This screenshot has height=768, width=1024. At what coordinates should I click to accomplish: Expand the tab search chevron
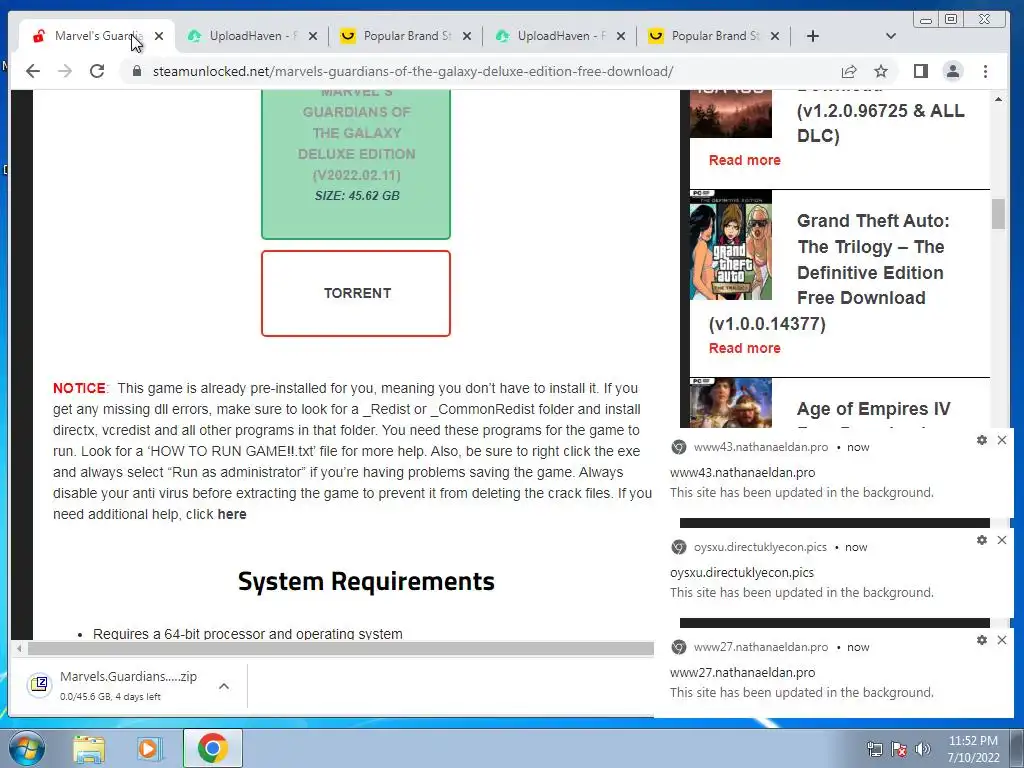click(891, 36)
